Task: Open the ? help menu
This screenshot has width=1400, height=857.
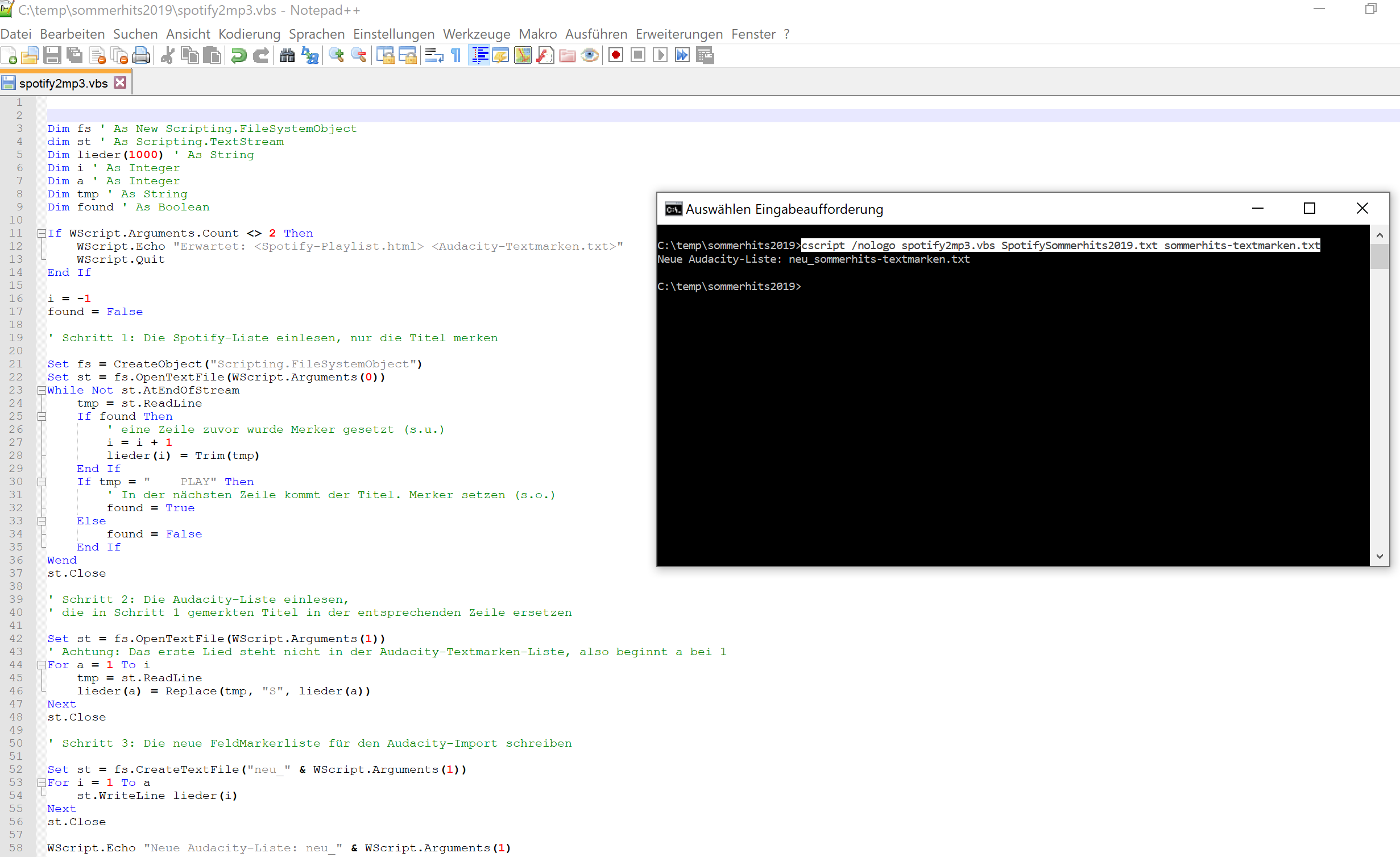Action: [786, 34]
